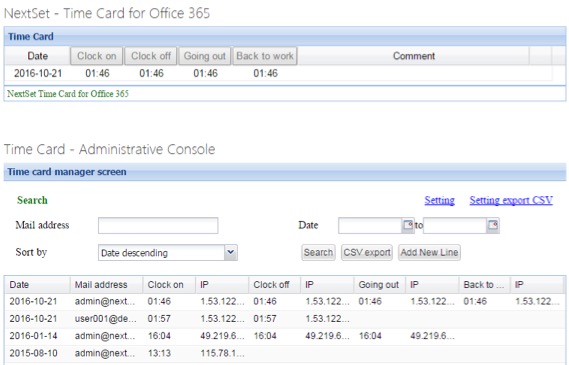The height and width of the screenshot is (365, 569).
Task: Click the Clock on button
Action: click(x=97, y=56)
